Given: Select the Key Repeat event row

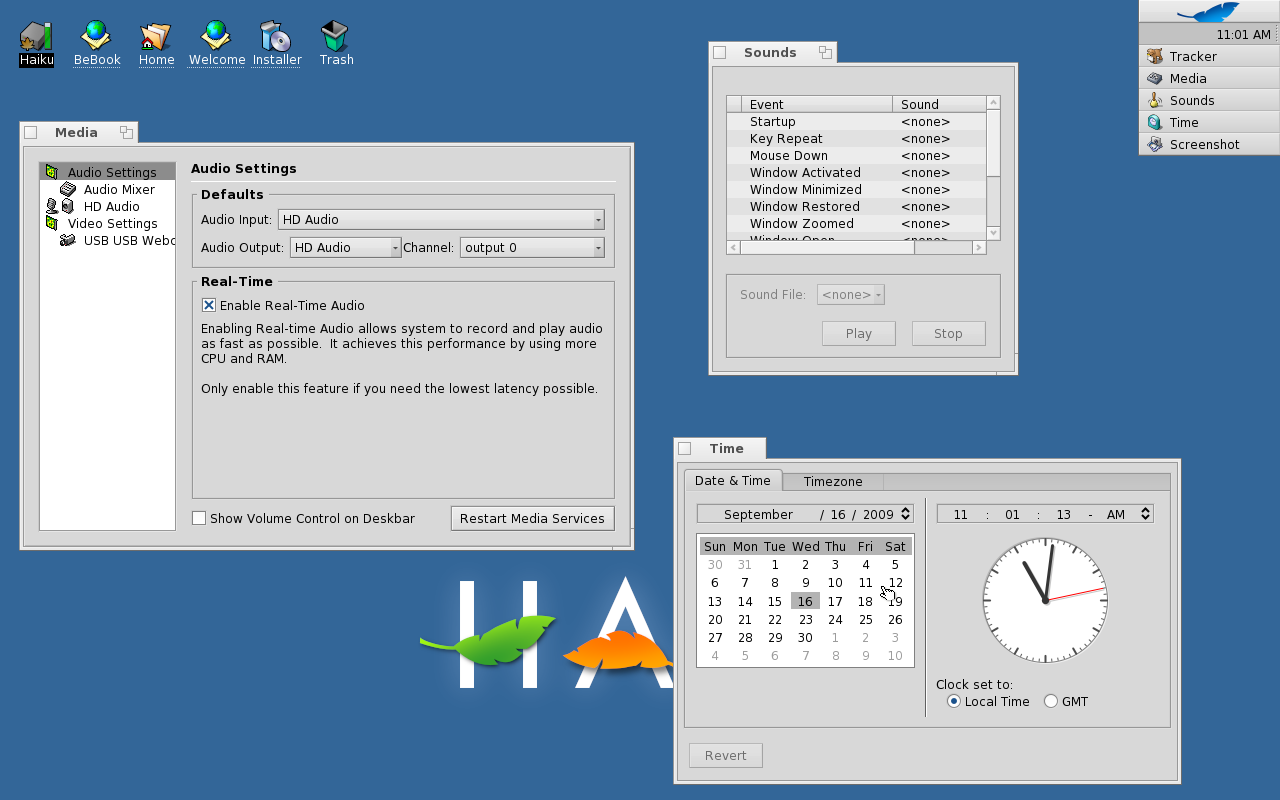Looking at the screenshot, I should pyautogui.click(x=856, y=138).
